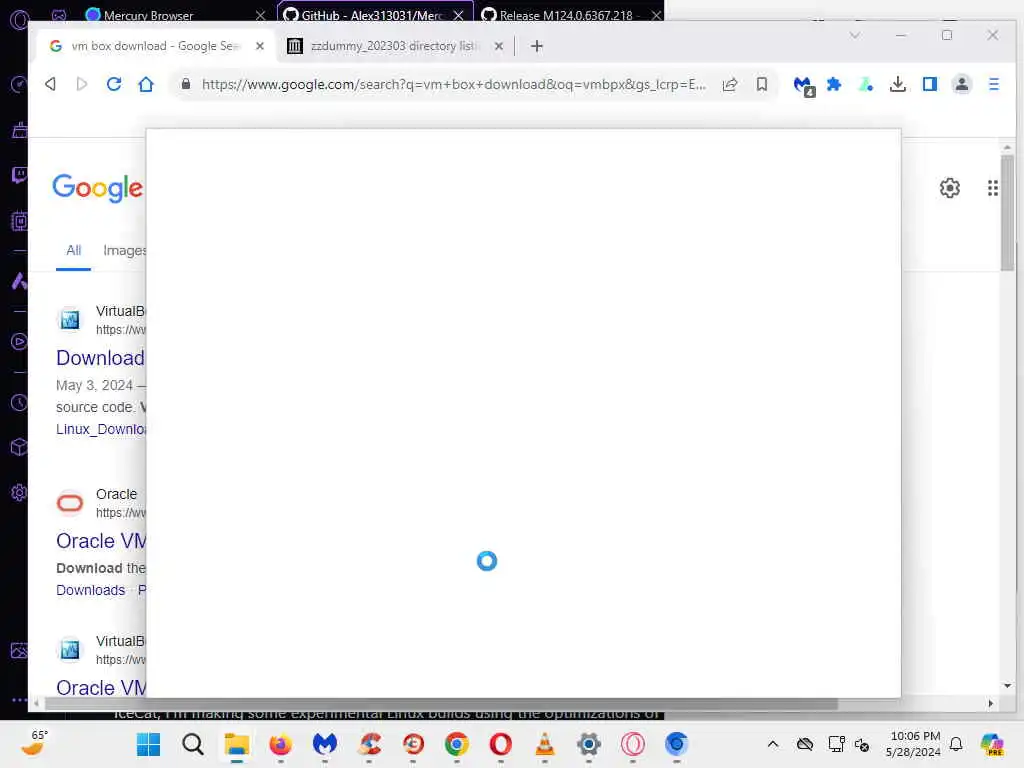Click the Google logo
This screenshot has width=1024, height=768.
(97, 188)
